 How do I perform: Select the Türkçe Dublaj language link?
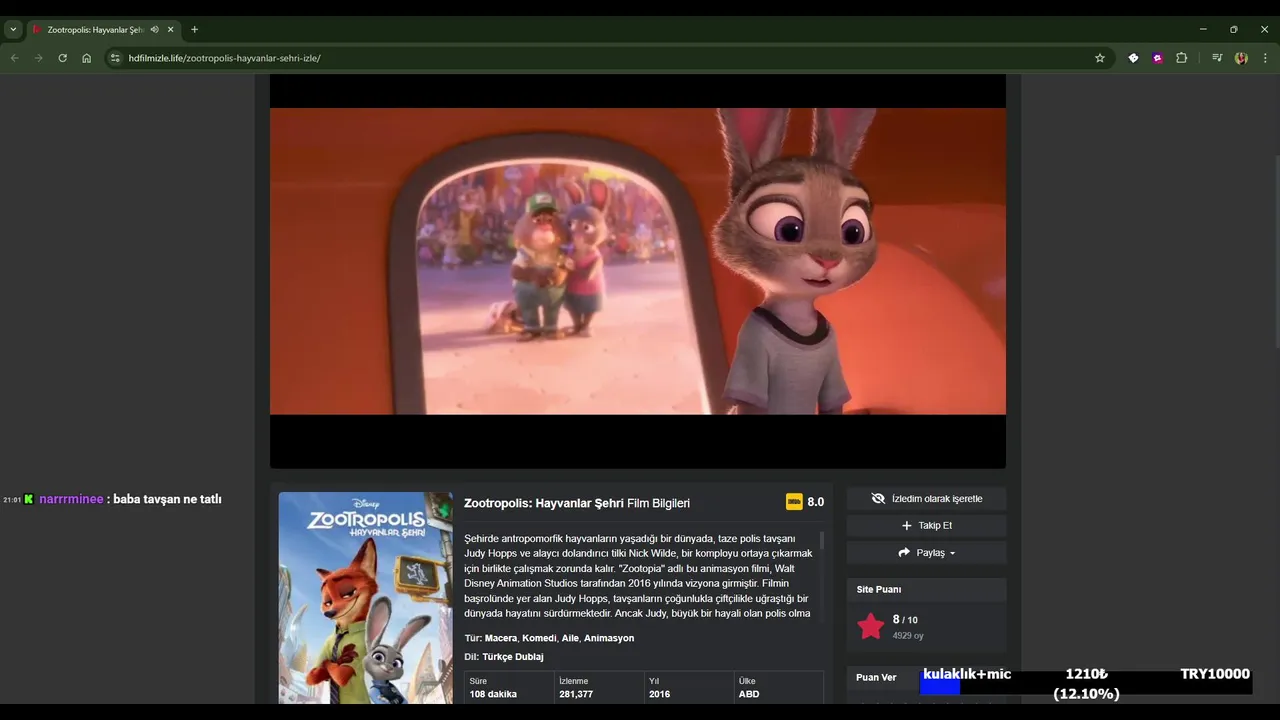pos(513,657)
